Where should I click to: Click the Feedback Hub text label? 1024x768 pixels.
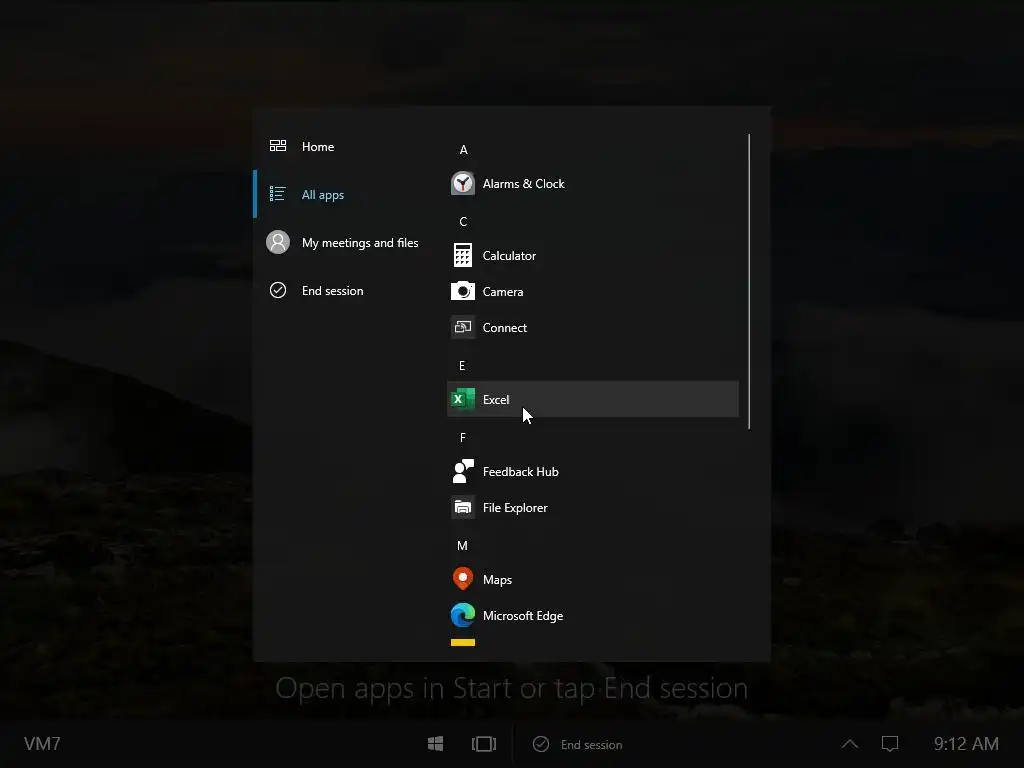(520, 472)
